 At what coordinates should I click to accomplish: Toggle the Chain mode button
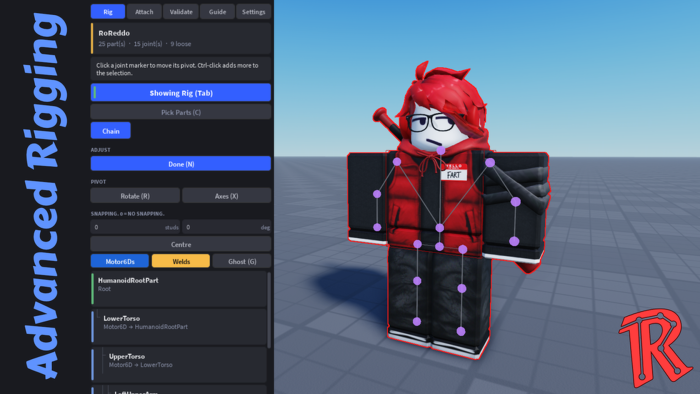pos(111,131)
